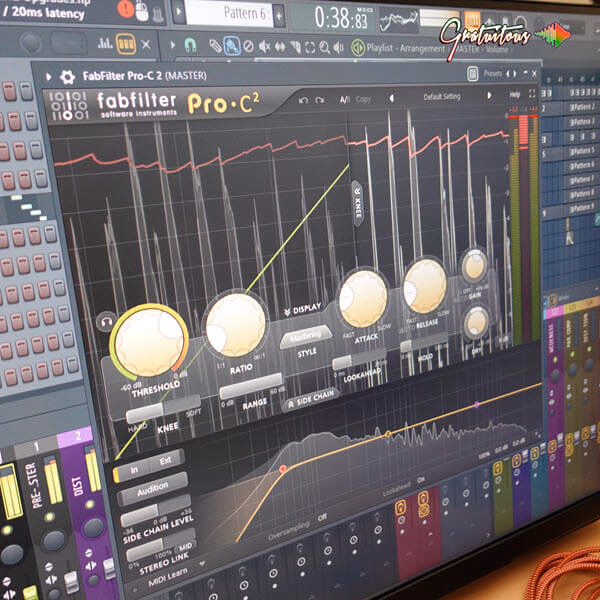The width and height of the screenshot is (600, 600).
Task: Click the plus button beside Pattern 6
Action: tap(279, 16)
